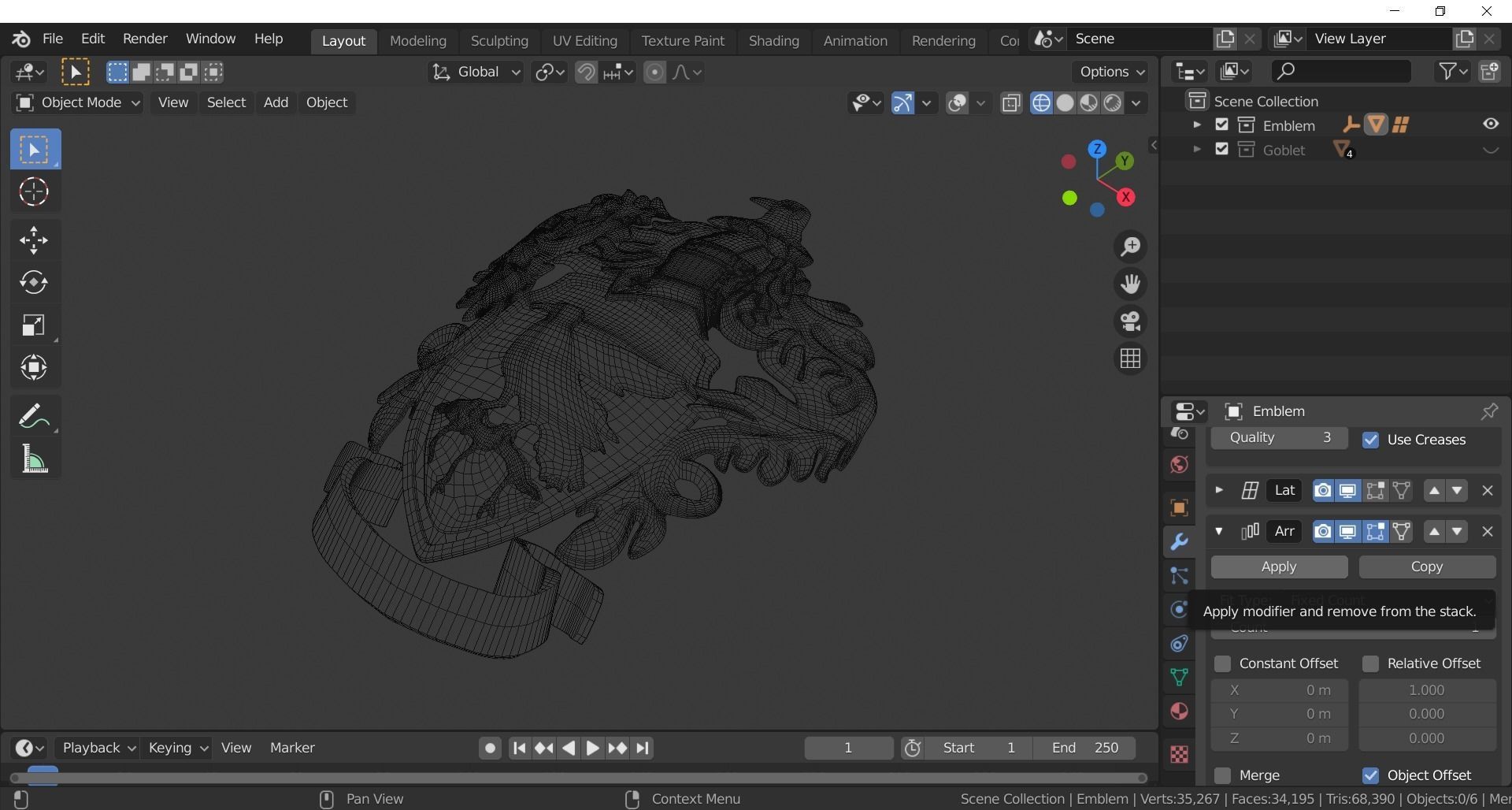Switch to the UV Editing tab

[584, 40]
